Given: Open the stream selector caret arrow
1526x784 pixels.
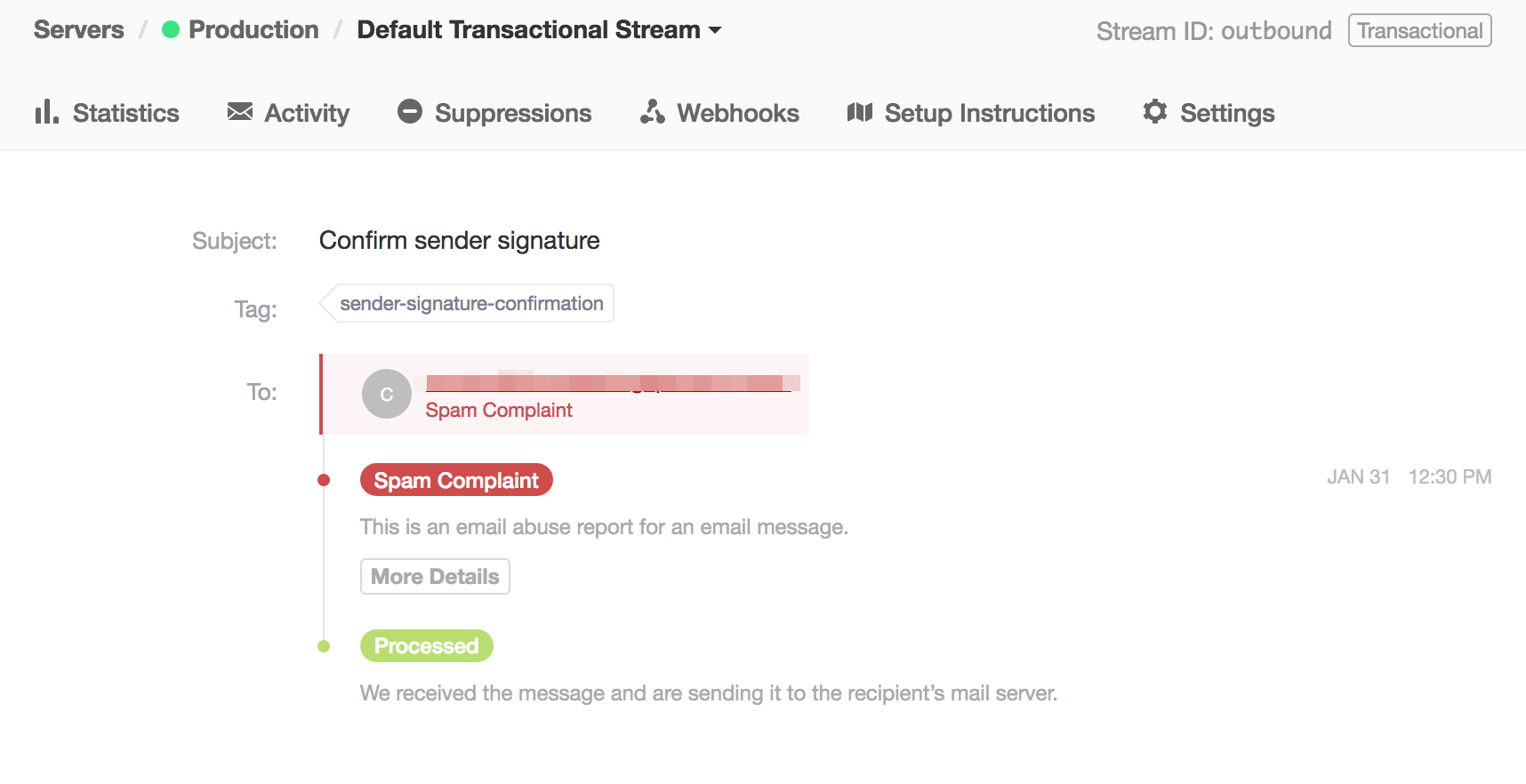Looking at the screenshot, I should (715, 30).
